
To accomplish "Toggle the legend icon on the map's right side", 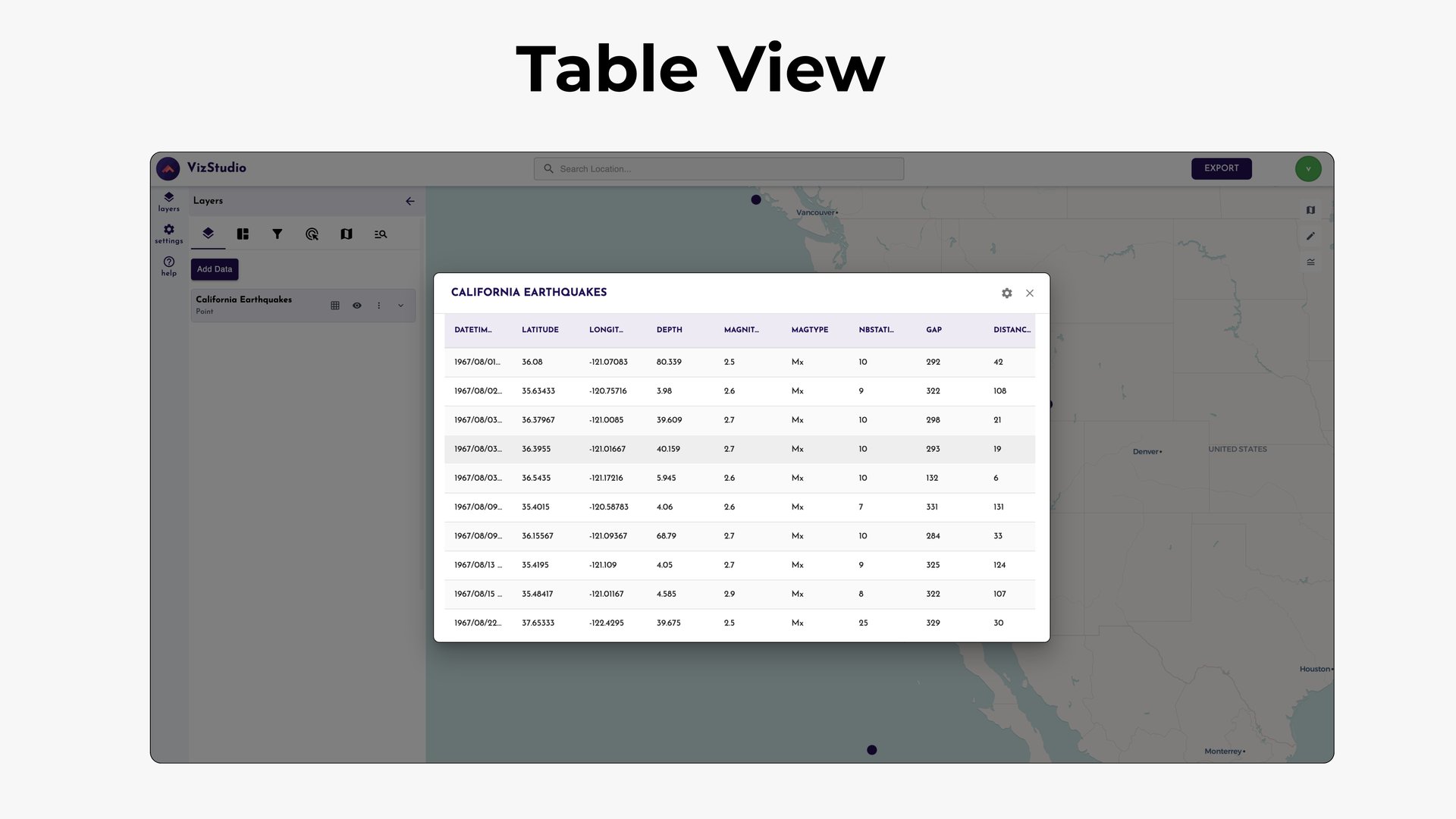I will 1310,262.
